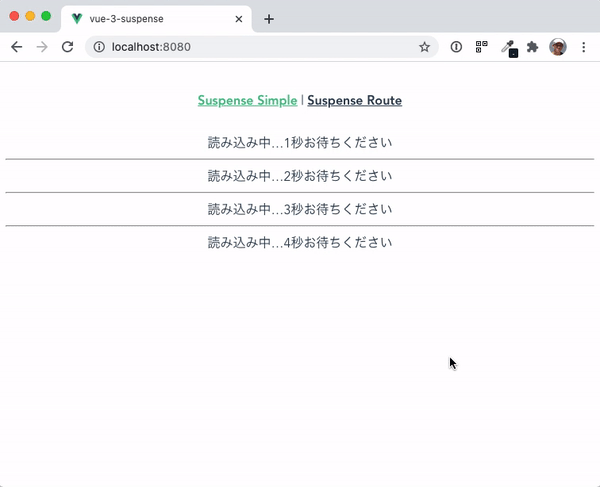Focus the localhost:8080 address bar

click(262, 47)
